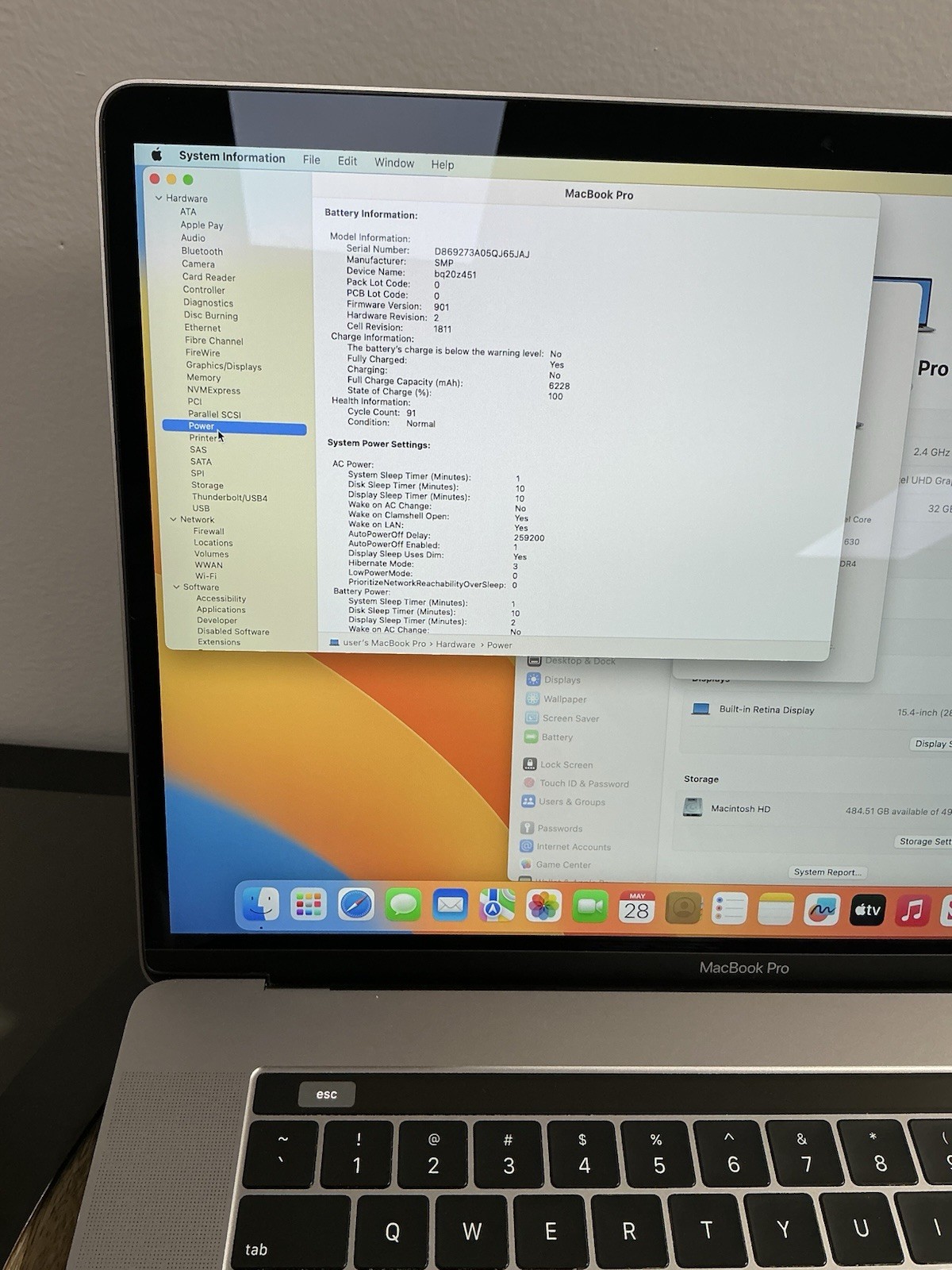Open Finder from the Dock
Image resolution: width=952 pixels, height=1270 pixels.
[261, 905]
